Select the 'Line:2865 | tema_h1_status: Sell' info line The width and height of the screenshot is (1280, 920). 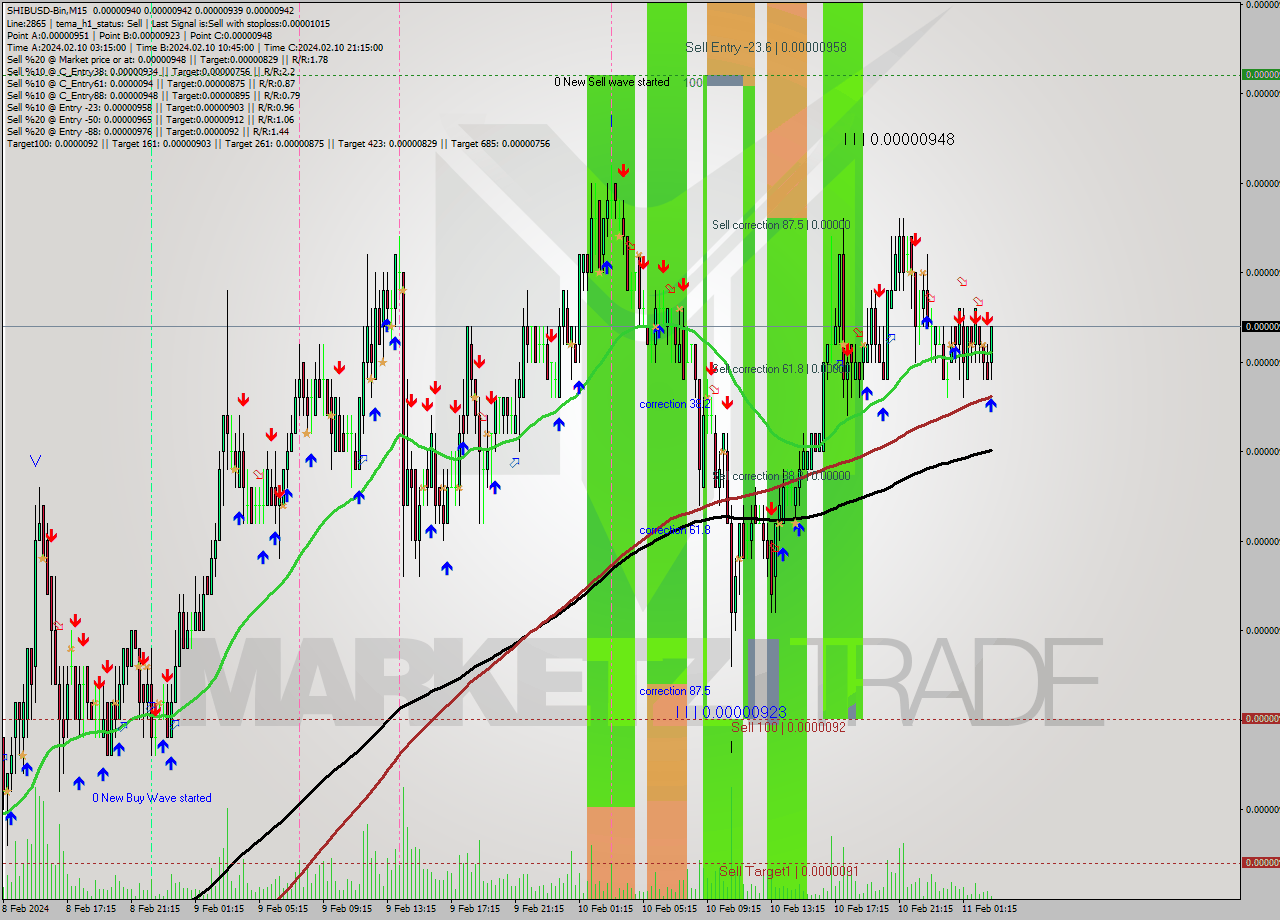point(168,23)
